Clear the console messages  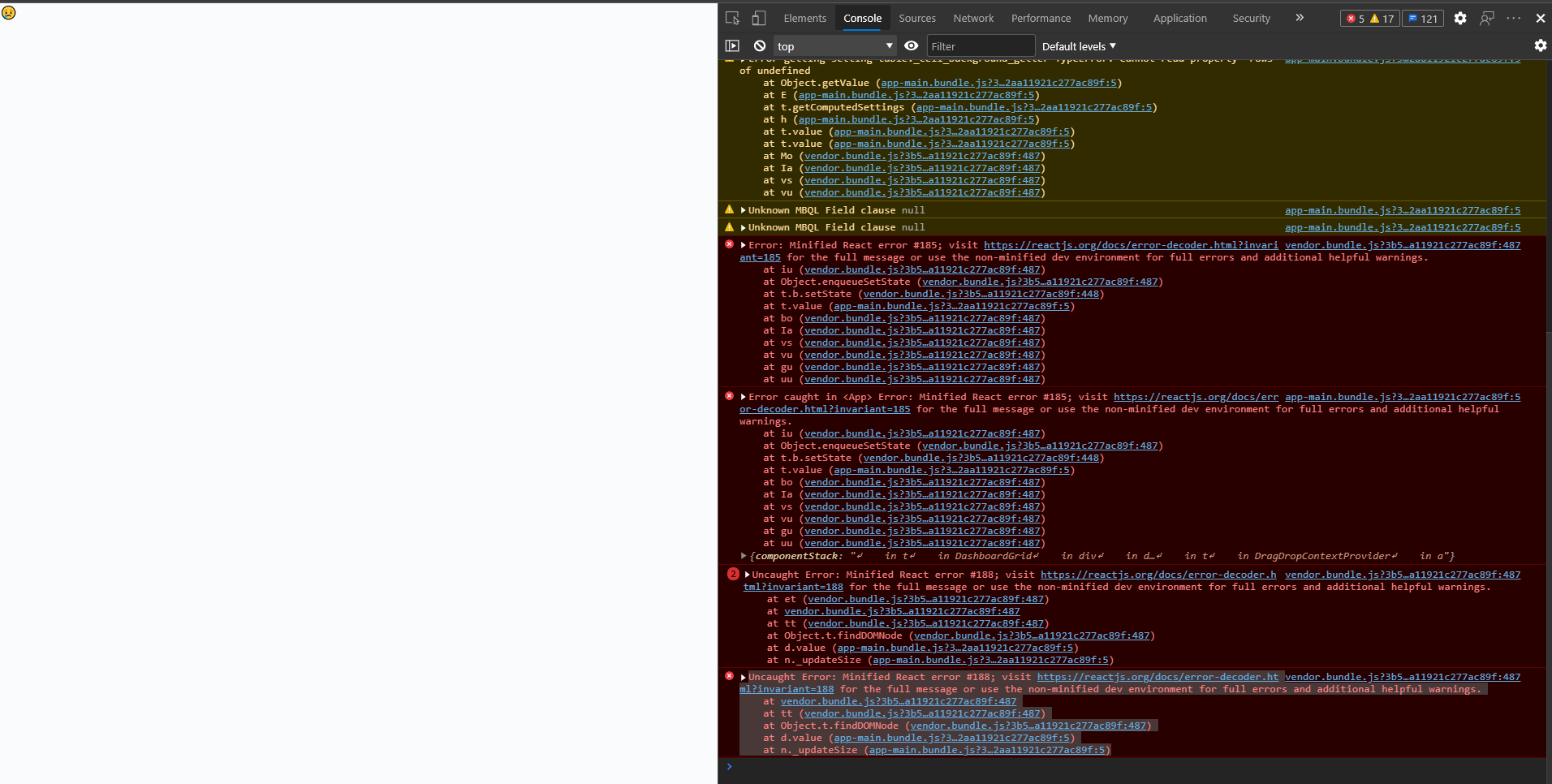coord(759,45)
